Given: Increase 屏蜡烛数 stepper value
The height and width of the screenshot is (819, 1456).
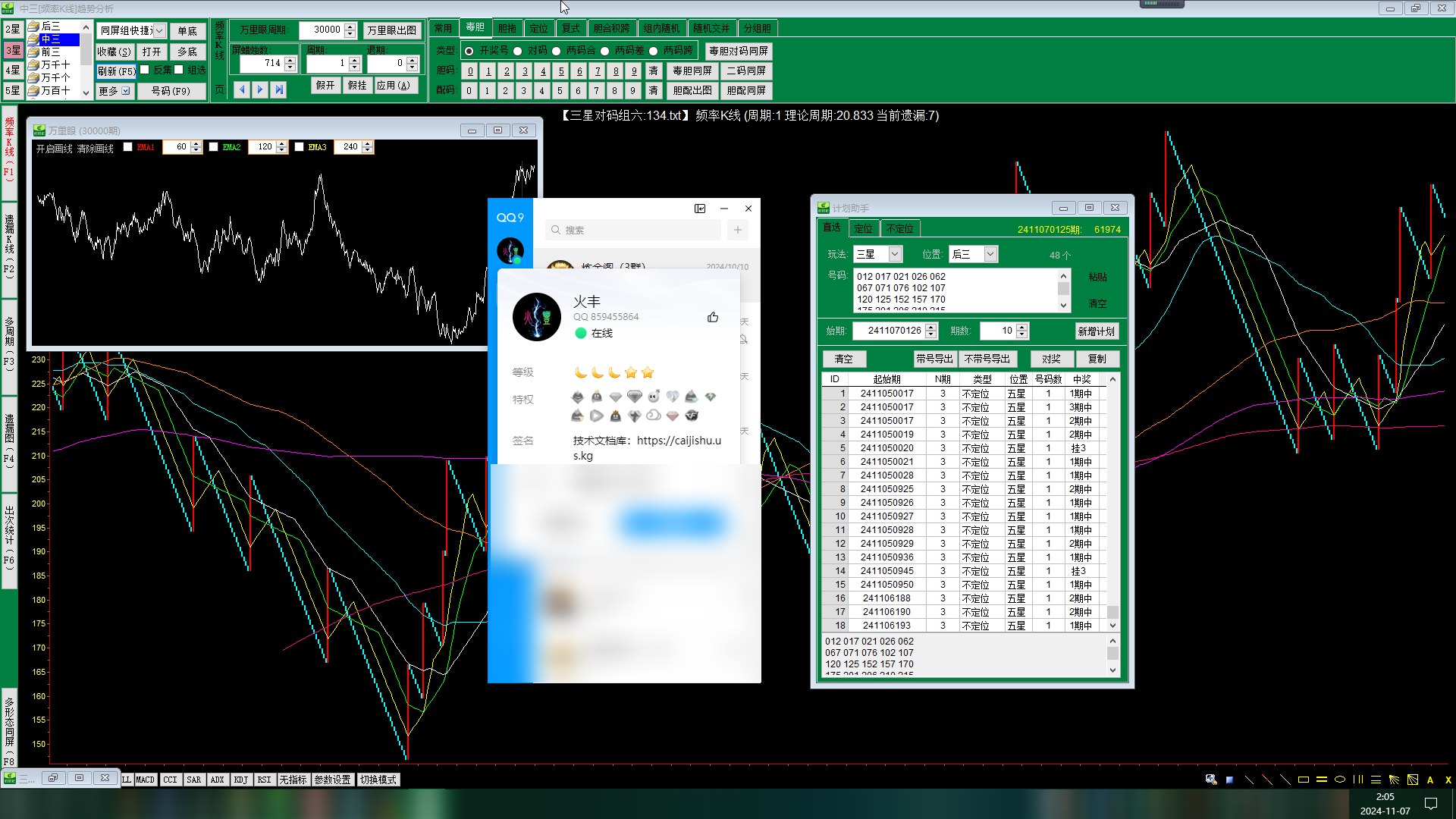Looking at the screenshot, I should (x=290, y=60).
